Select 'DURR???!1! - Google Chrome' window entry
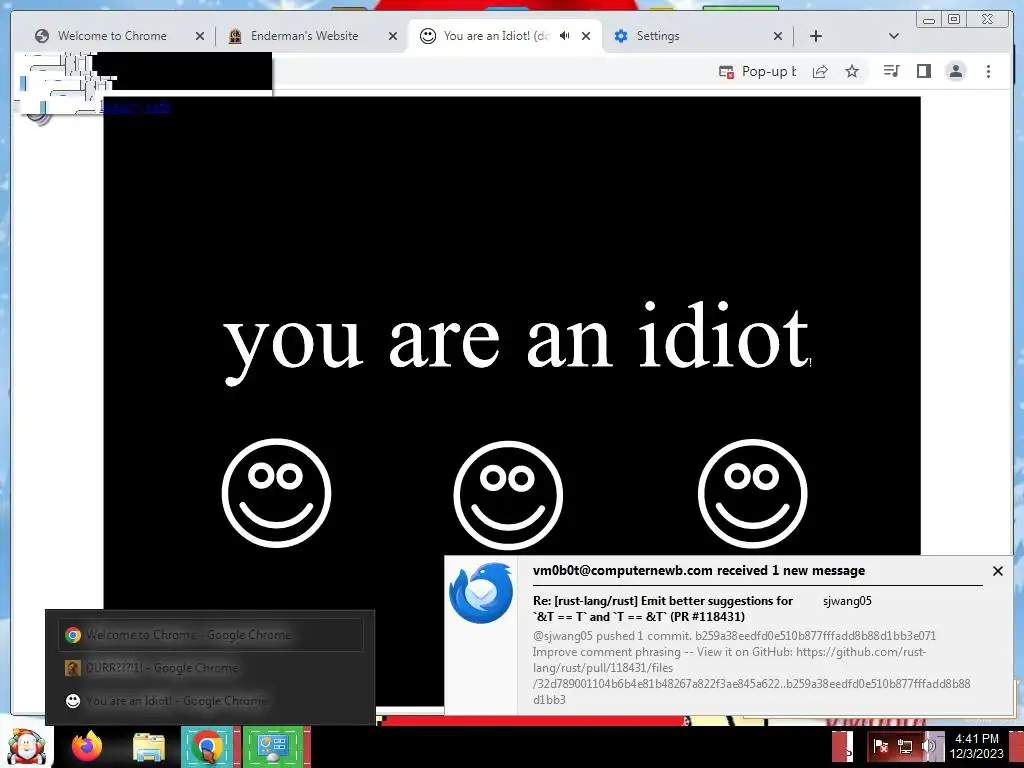The width and height of the screenshot is (1024, 768). (210, 667)
